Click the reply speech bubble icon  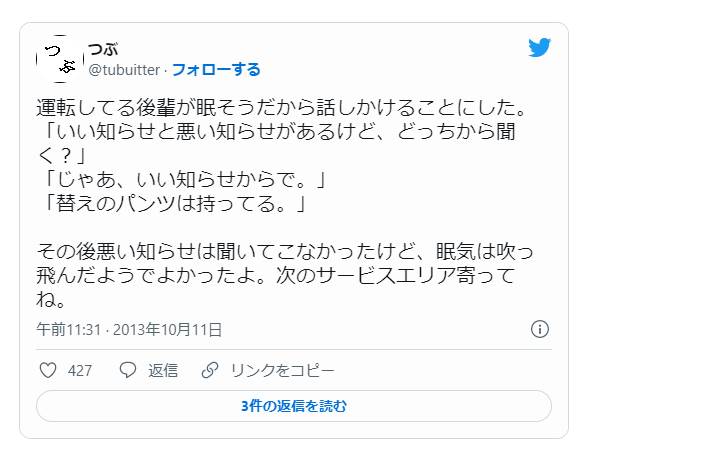click(128, 370)
